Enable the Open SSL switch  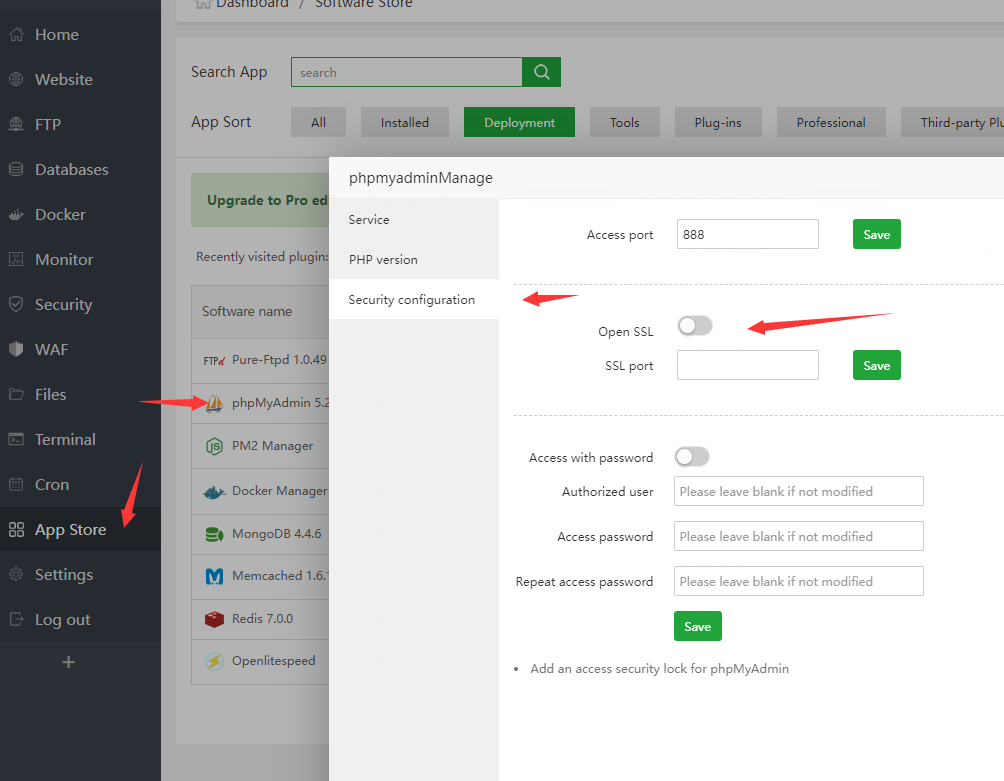click(695, 326)
